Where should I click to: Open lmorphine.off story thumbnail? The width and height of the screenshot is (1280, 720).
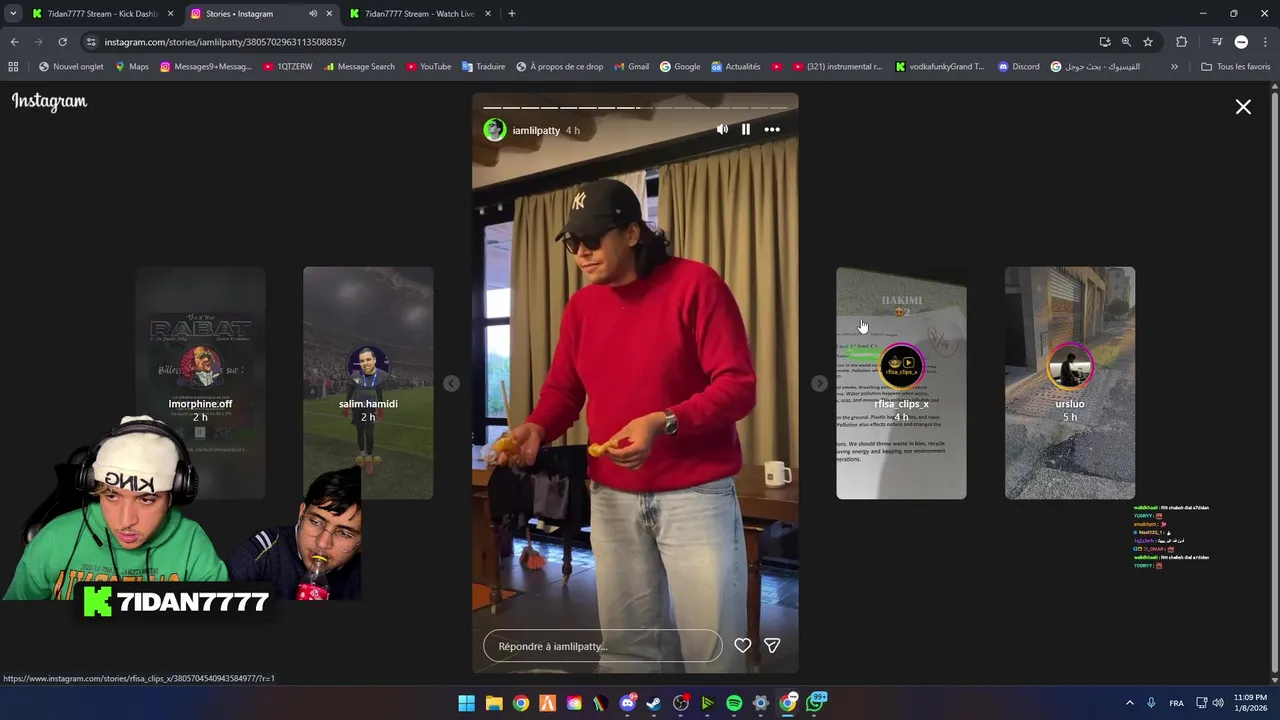point(200,383)
